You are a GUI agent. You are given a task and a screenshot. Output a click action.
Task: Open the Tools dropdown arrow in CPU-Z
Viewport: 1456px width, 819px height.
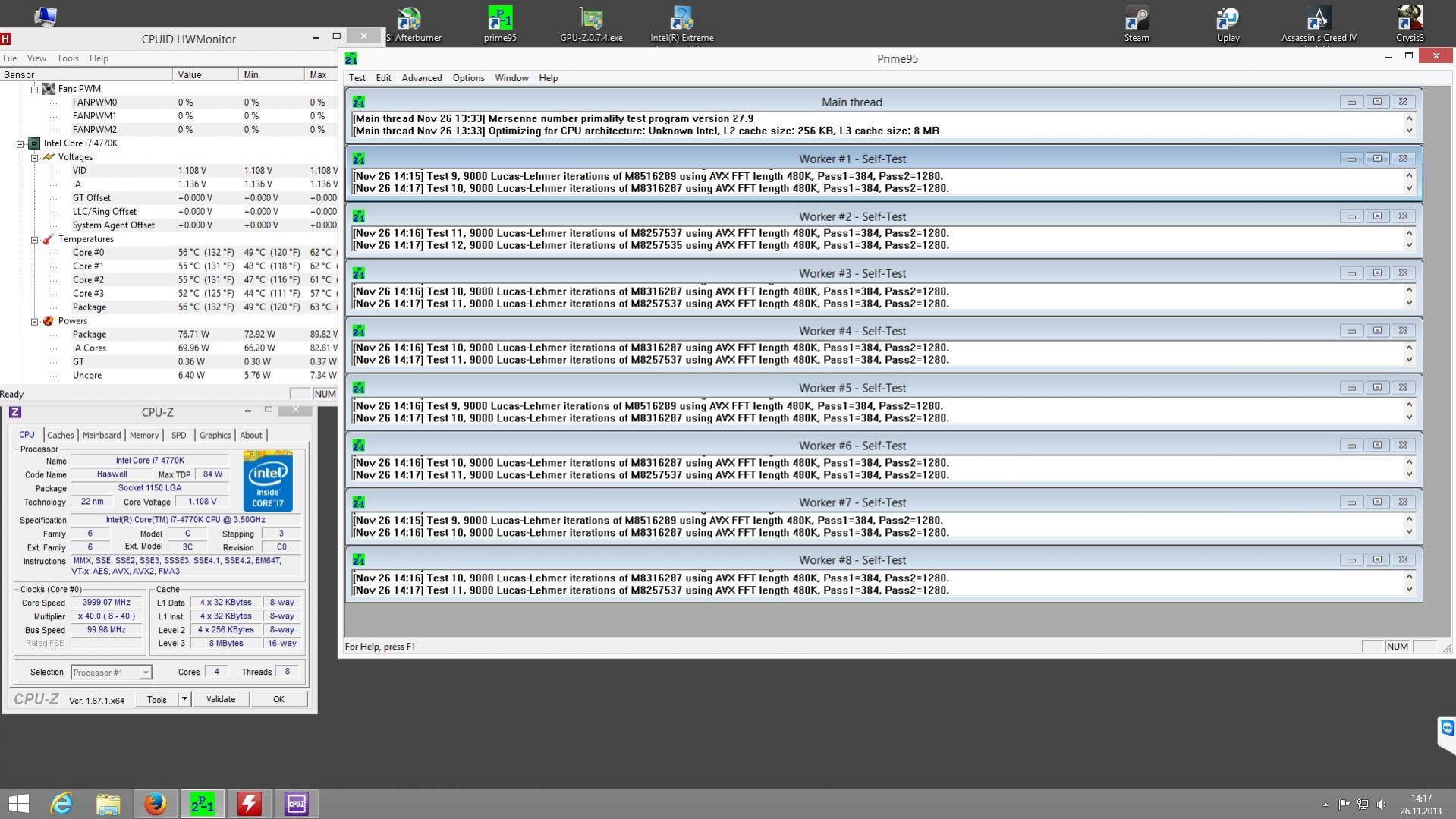click(x=184, y=699)
